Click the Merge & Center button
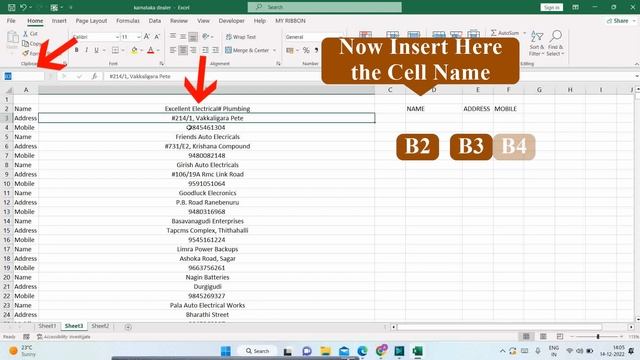This screenshot has height=360, width=640. 247,50
